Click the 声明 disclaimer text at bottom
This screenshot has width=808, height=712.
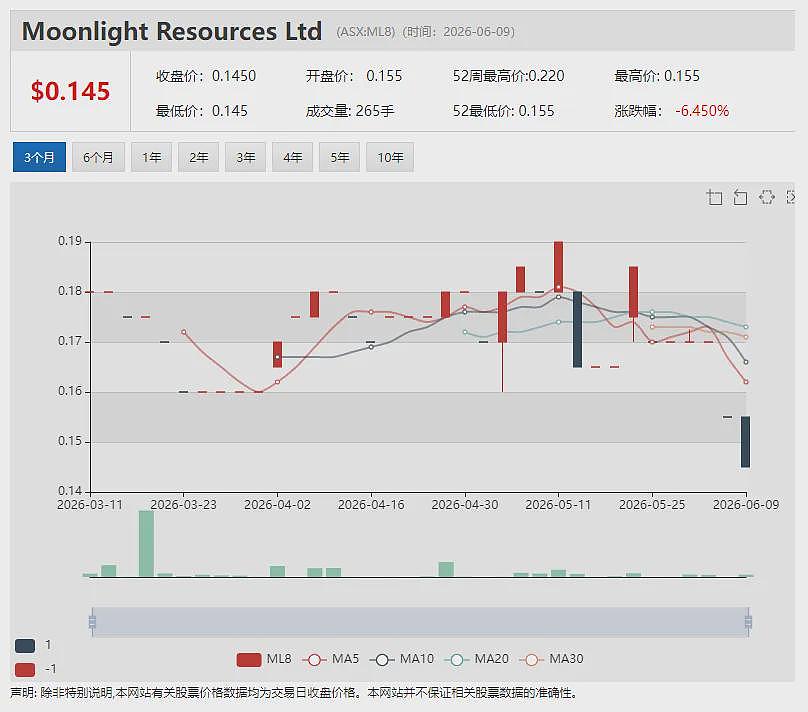293,693
